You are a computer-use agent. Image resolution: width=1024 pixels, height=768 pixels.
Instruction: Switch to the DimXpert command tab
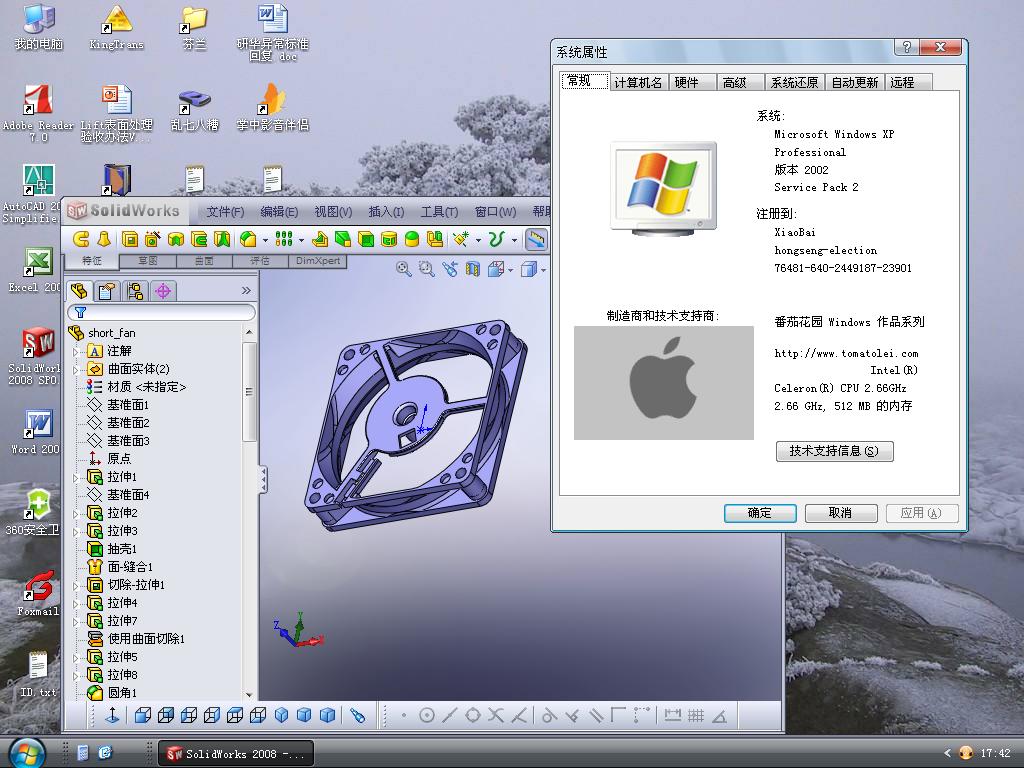pos(317,261)
